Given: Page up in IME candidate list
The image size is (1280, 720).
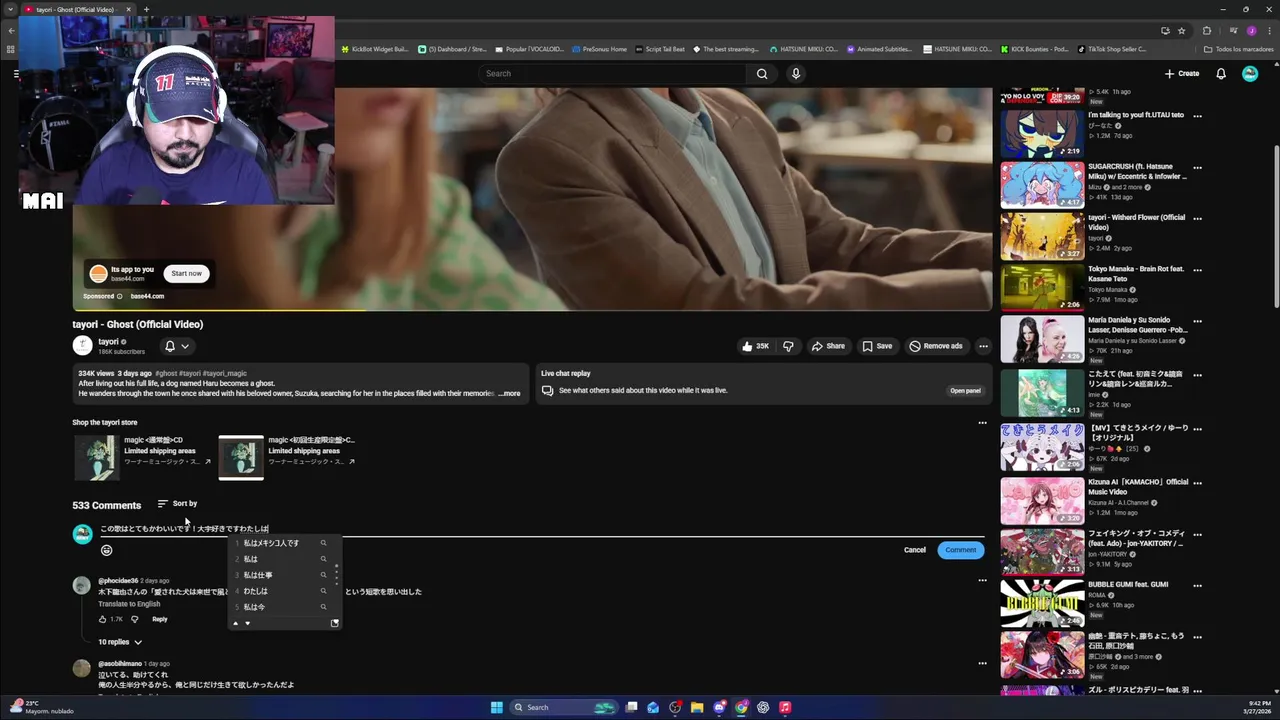Looking at the screenshot, I should pos(236,623).
